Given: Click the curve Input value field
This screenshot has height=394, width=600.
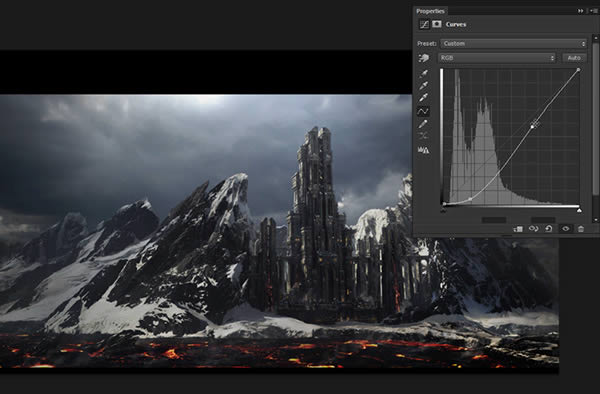Looking at the screenshot, I should pyautogui.click(x=494, y=220).
